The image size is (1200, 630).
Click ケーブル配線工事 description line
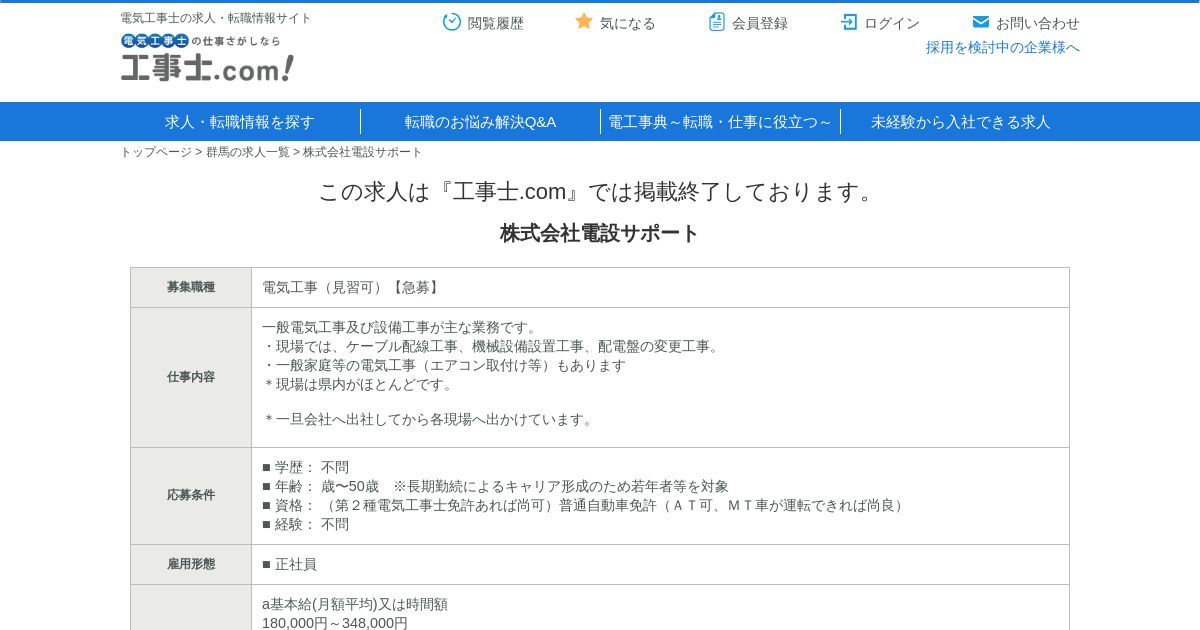(493, 346)
